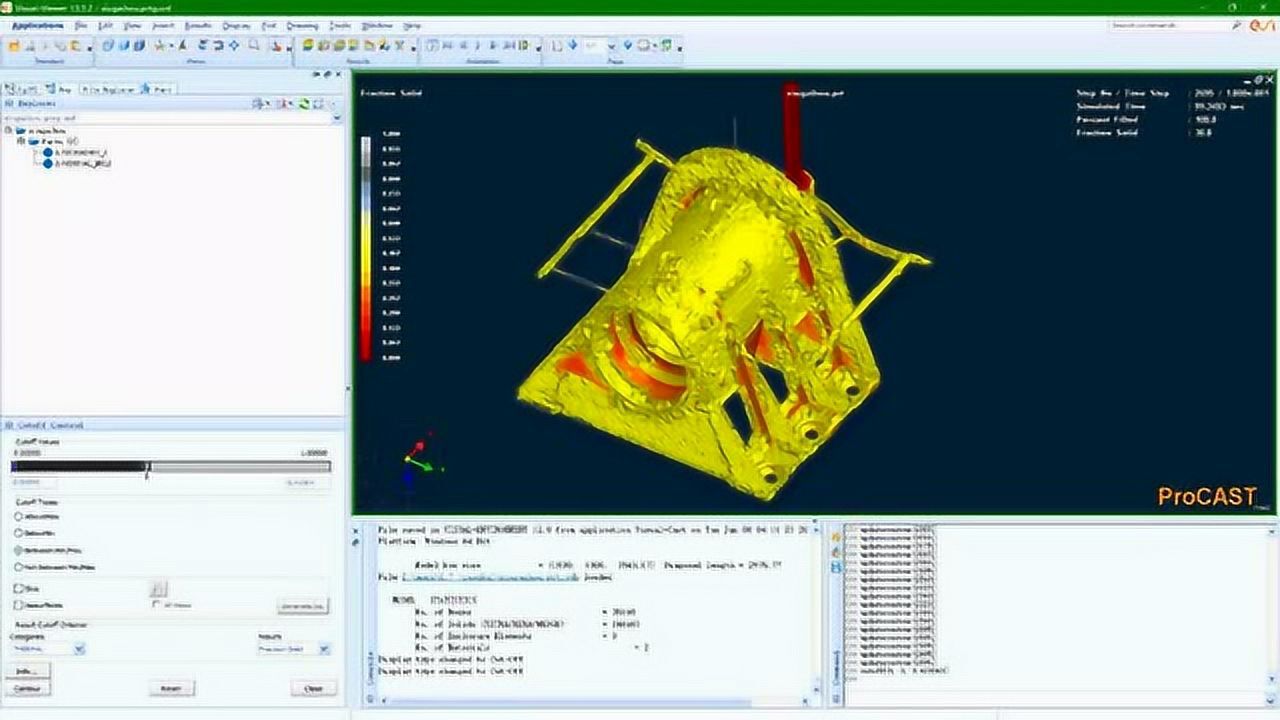Click the small square icon beside Slice
The image size is (1280, 720).
click(158, 589)
